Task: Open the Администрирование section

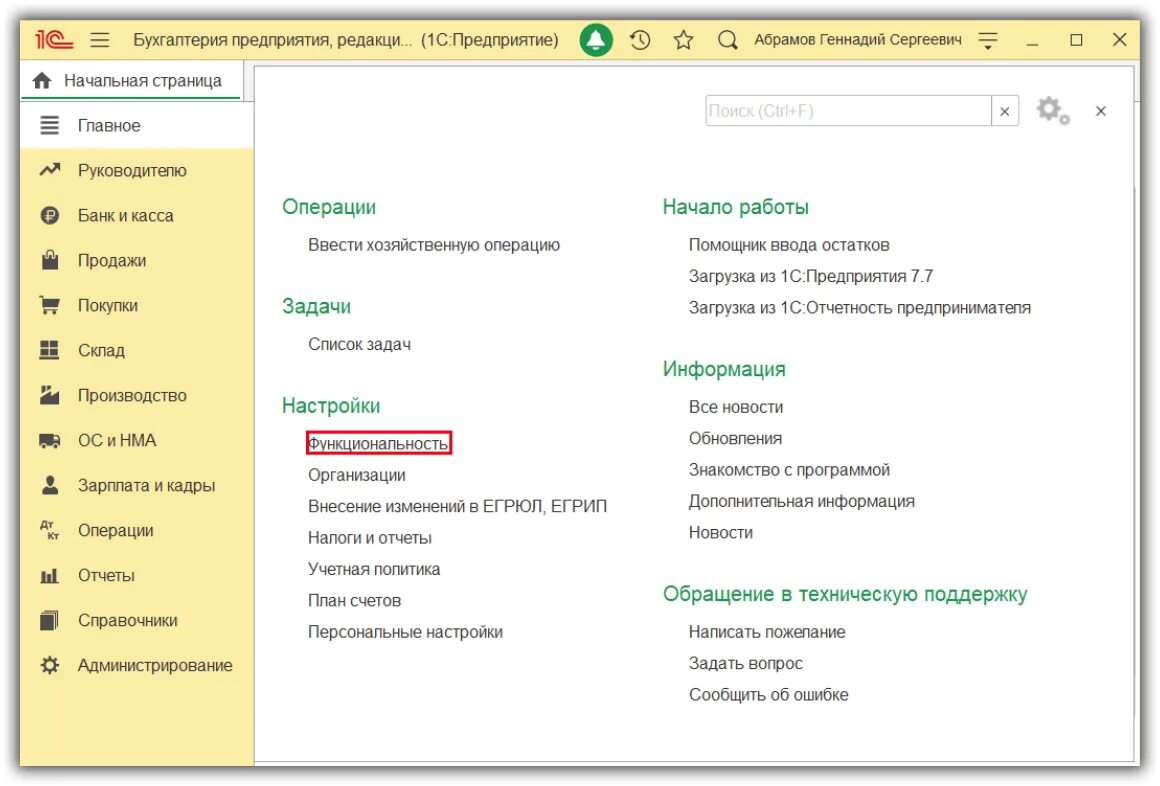Action: point(137,665)
